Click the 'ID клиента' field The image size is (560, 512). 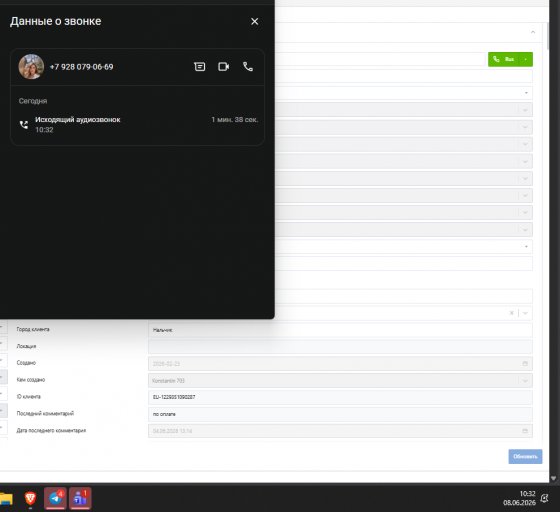point(340,397)
